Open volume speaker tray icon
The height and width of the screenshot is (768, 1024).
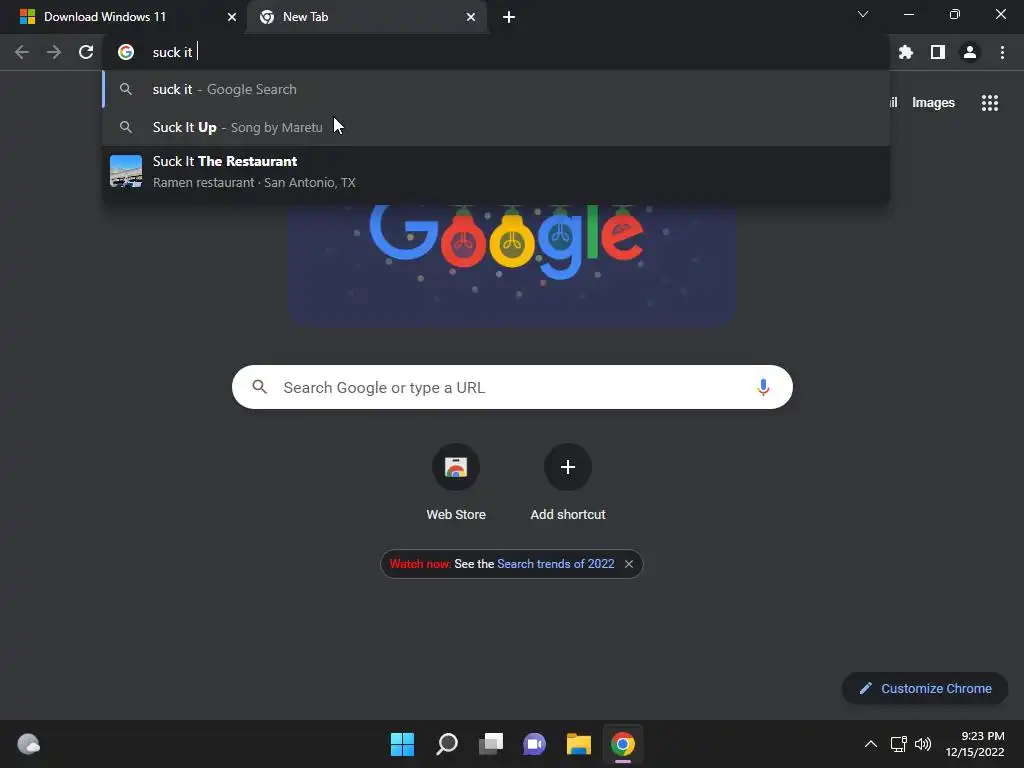click(x=923, y=744)
